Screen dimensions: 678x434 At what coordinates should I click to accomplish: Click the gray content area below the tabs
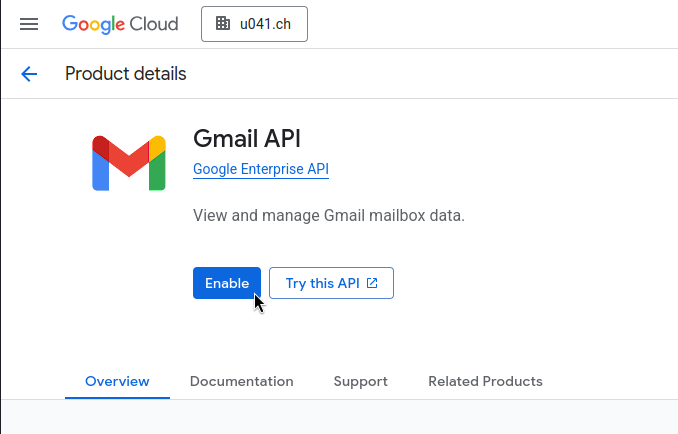pyautogui.click(x=339, y=417)
